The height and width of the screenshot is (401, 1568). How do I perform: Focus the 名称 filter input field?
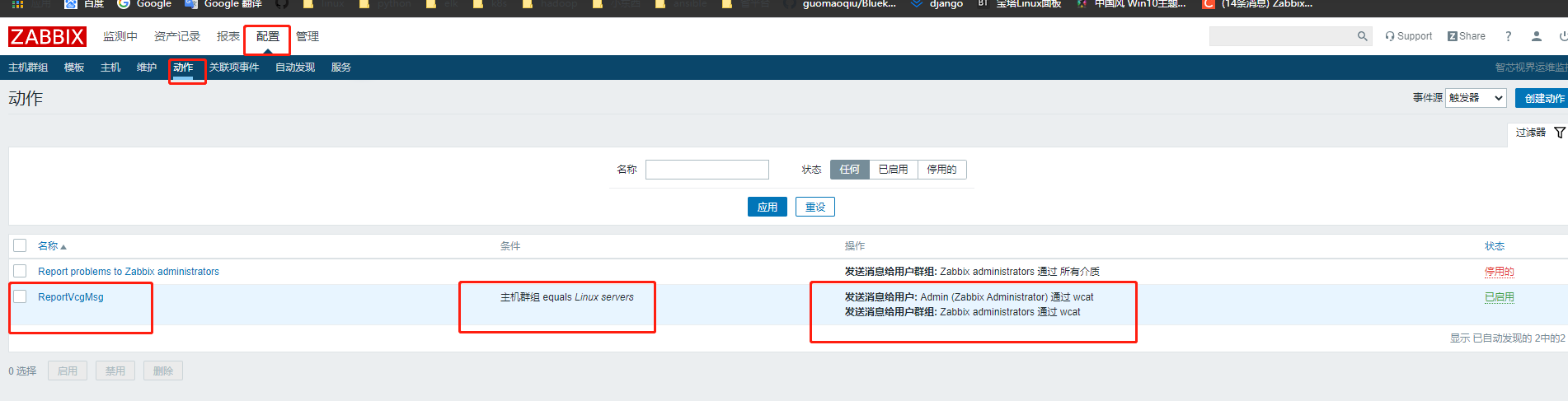(707, 170)
